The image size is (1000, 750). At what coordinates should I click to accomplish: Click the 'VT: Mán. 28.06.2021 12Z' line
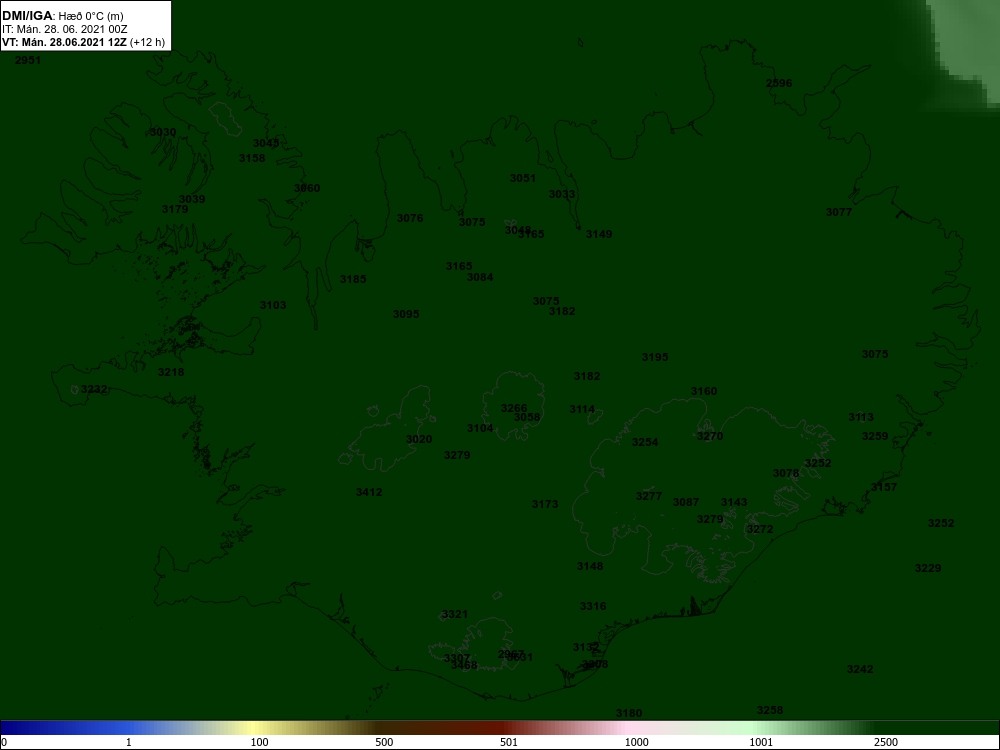(64, 43)
